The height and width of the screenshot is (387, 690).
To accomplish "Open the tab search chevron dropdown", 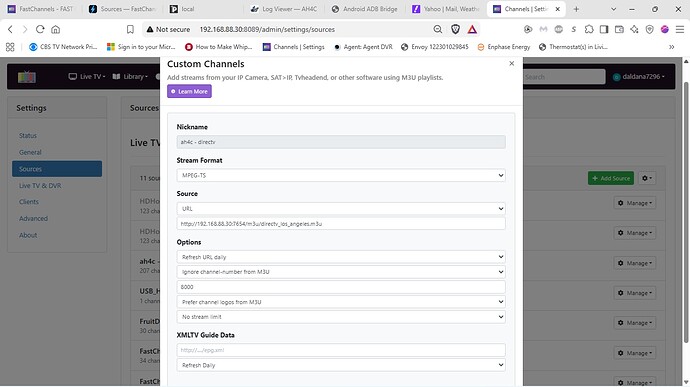I will tap(613, 9).
